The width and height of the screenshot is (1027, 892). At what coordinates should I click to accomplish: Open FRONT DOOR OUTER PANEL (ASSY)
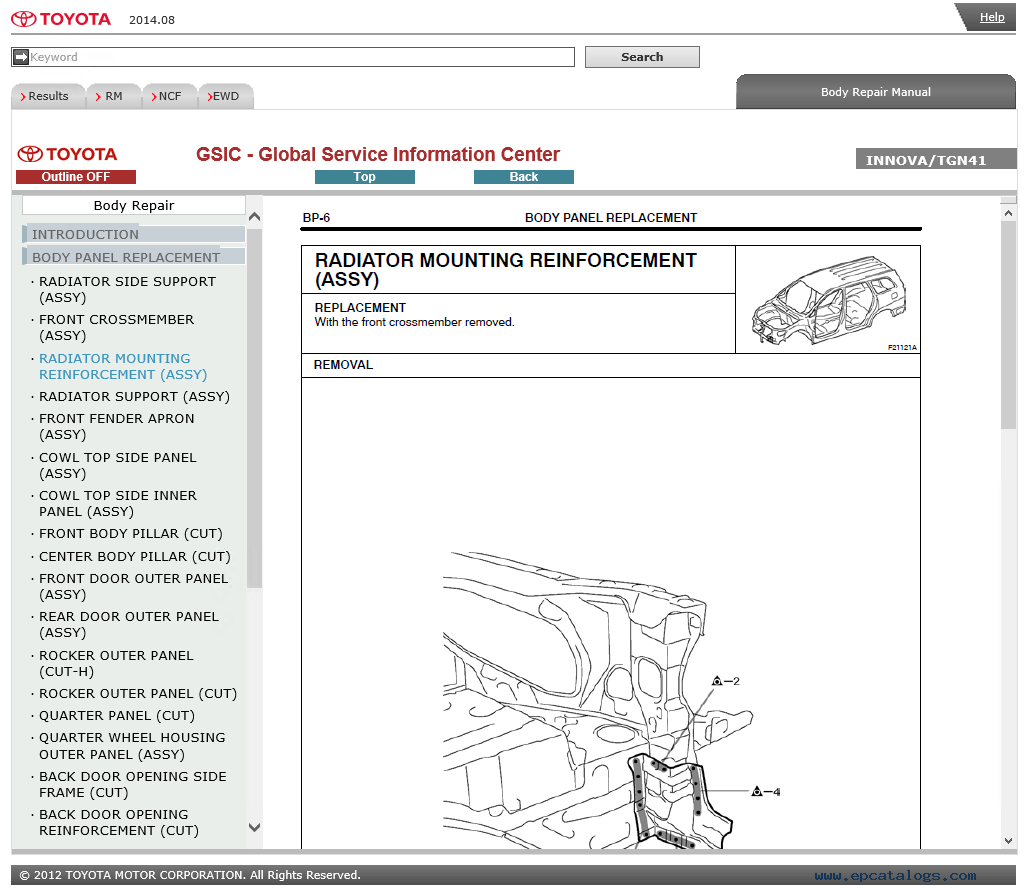[x=134, y=586]
